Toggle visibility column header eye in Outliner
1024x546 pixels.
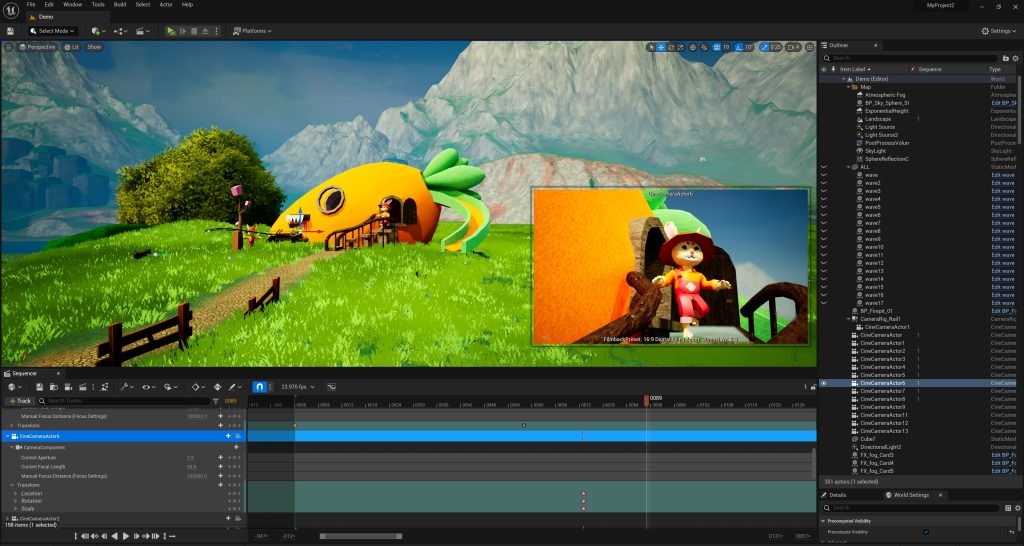pyautogui.click(x=824, y=69)
